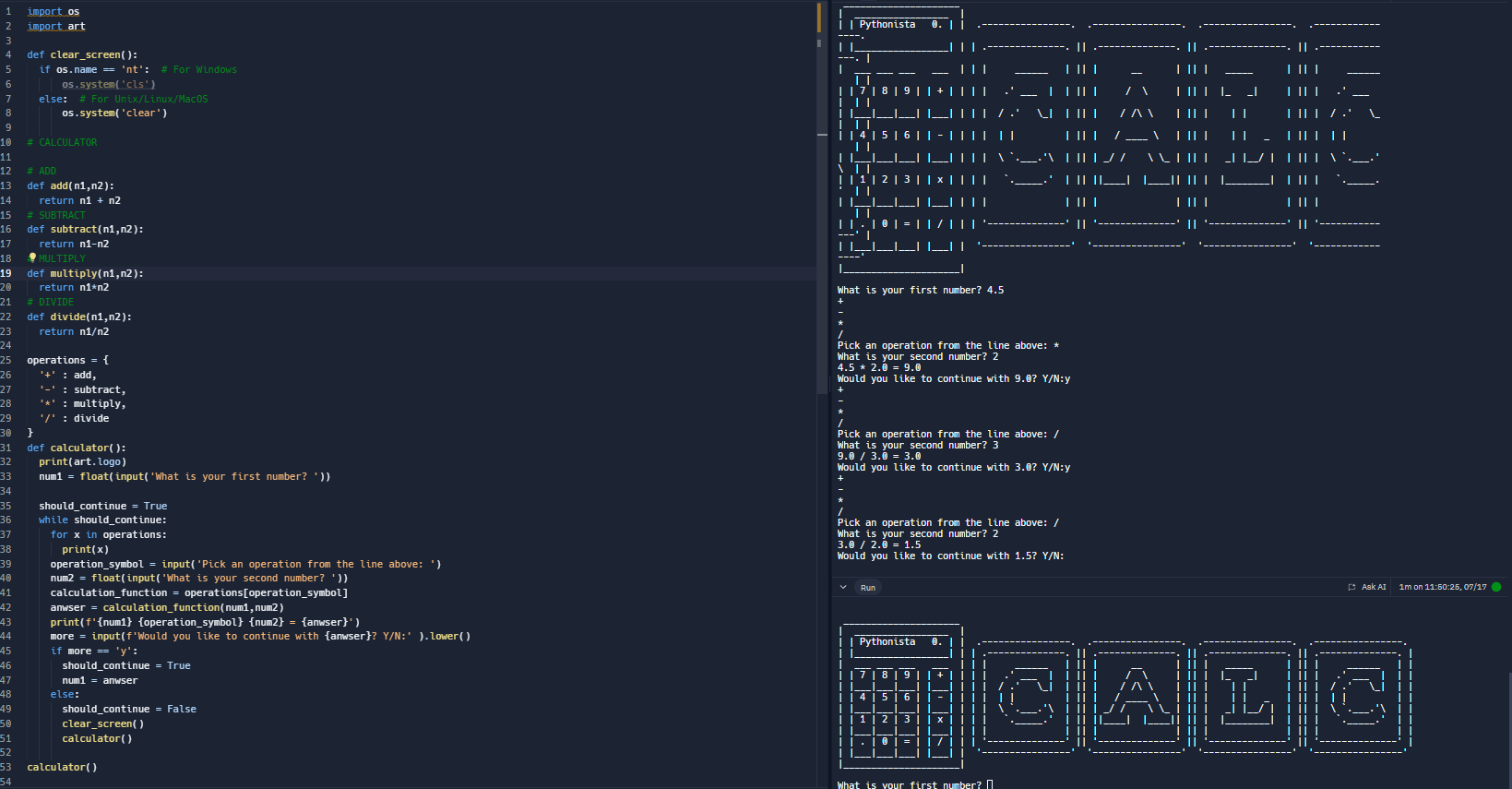Click the 'while should_continue:' loop line

pyautogui.click(x=102, y=520)
